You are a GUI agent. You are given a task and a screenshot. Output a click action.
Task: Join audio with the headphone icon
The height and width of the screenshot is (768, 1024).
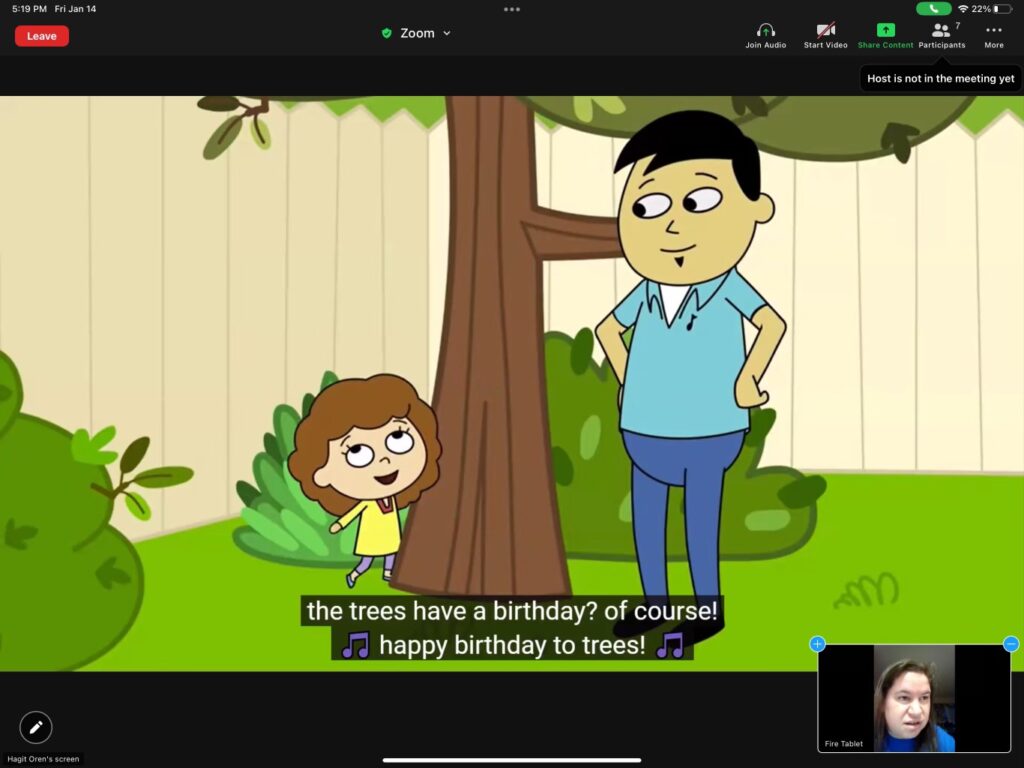coord(765,36)
